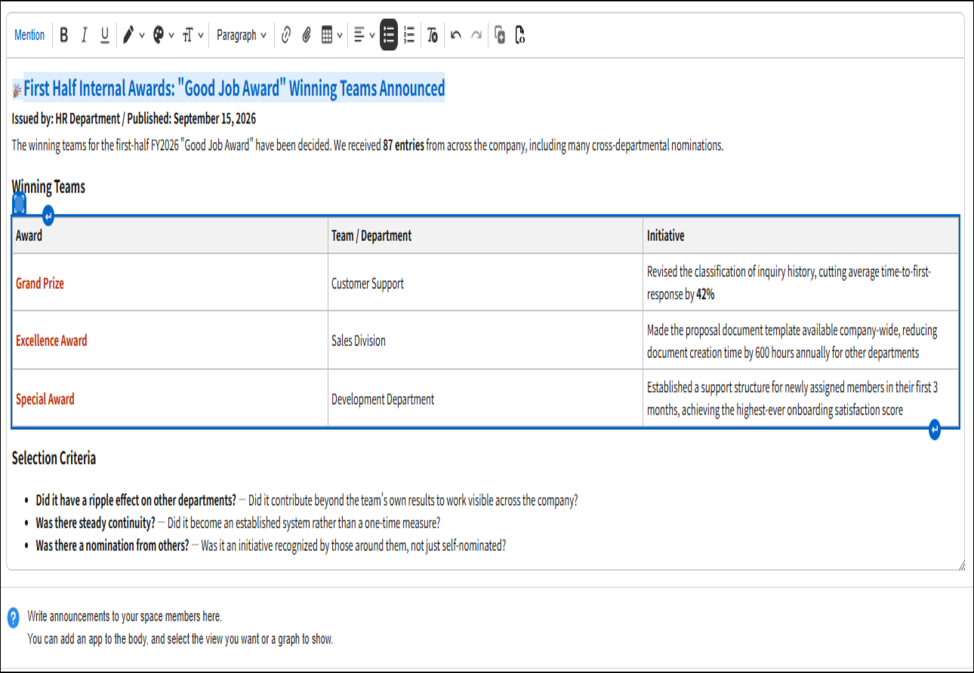Toggle underline formatting
Viewport: 974px width, 673px height.
pyautogui.click(x=105, y=35)
